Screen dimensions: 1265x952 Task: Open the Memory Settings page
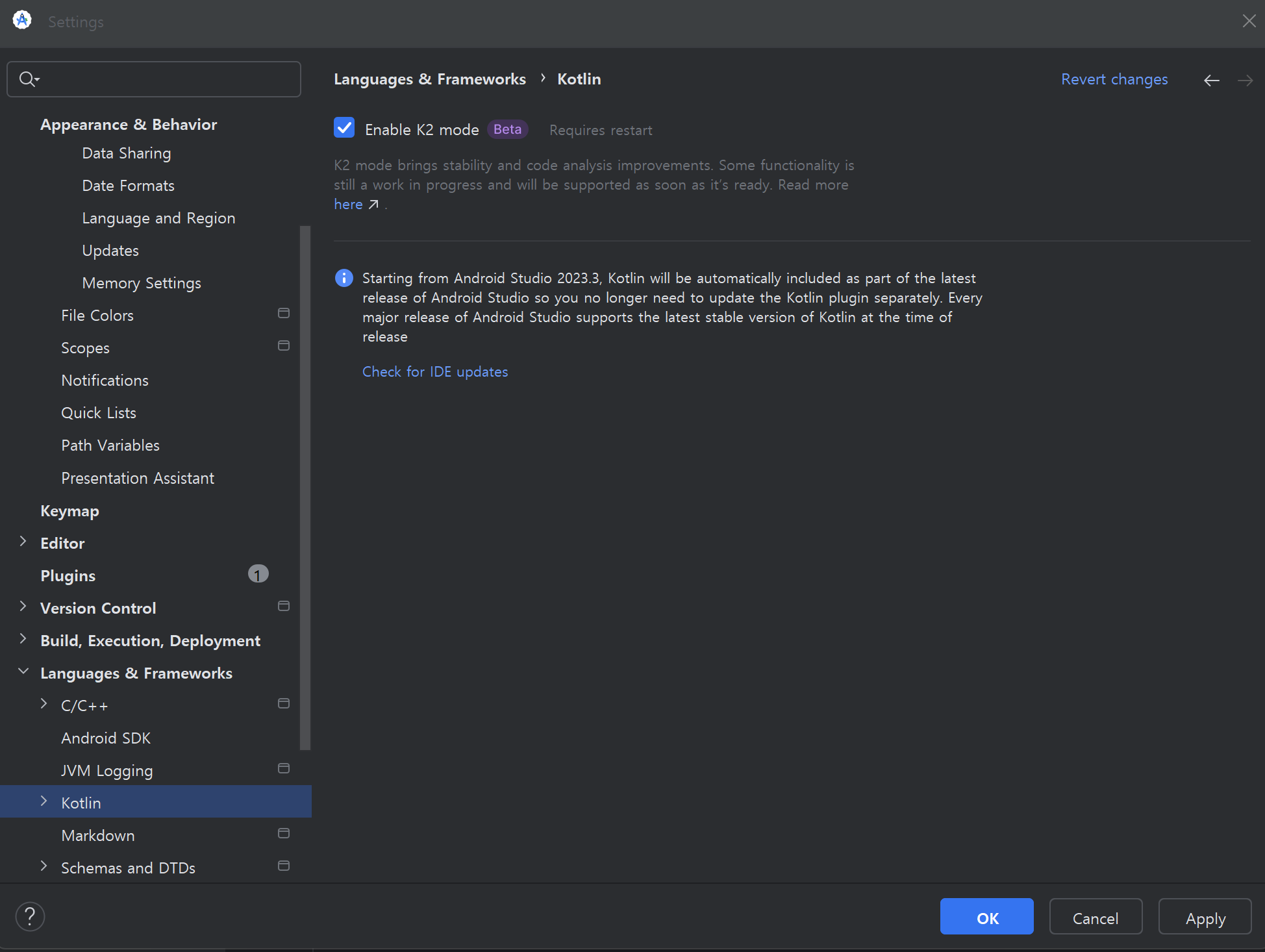click(x=141, y=283)
